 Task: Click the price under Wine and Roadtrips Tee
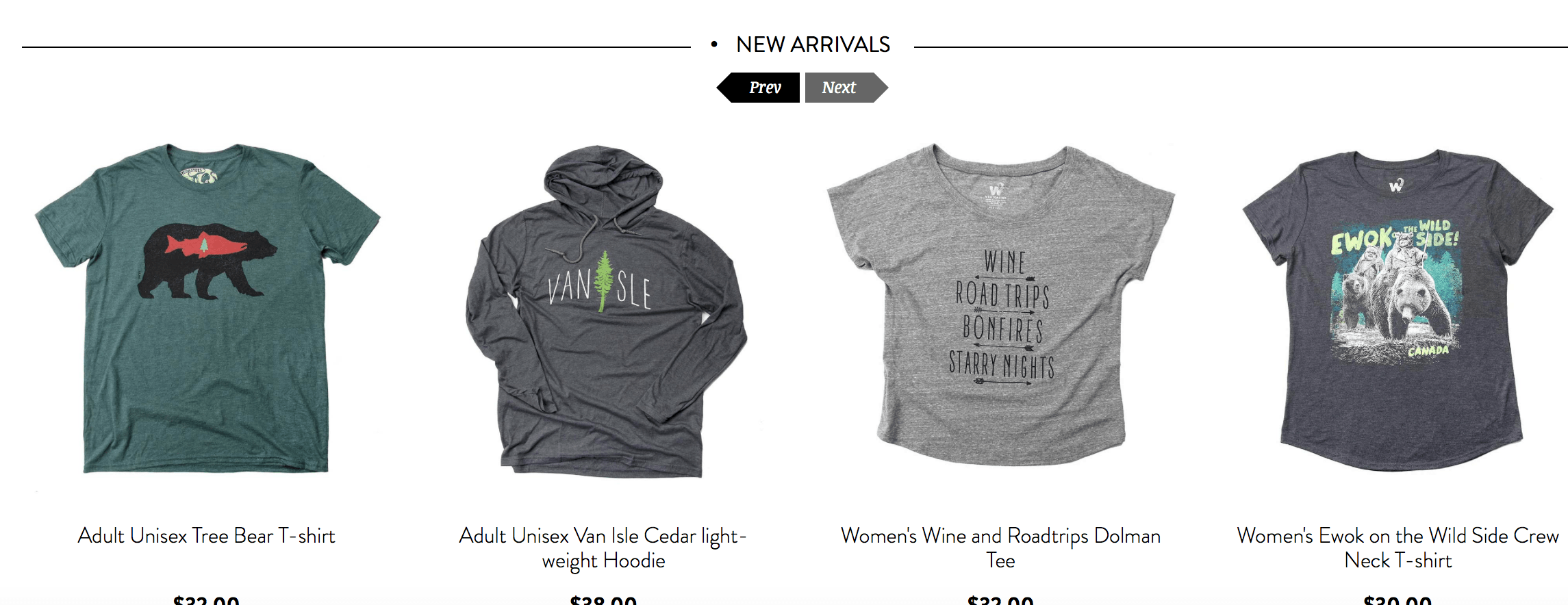(1001, 600)
